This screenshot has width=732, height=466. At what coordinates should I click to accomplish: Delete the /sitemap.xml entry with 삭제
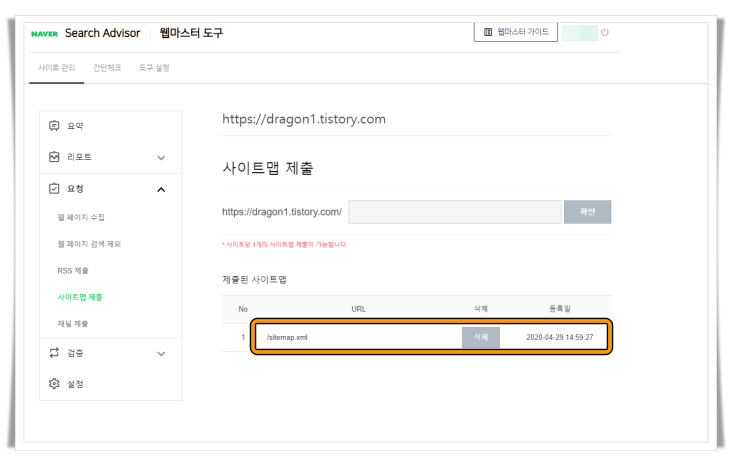pos(481,337)
